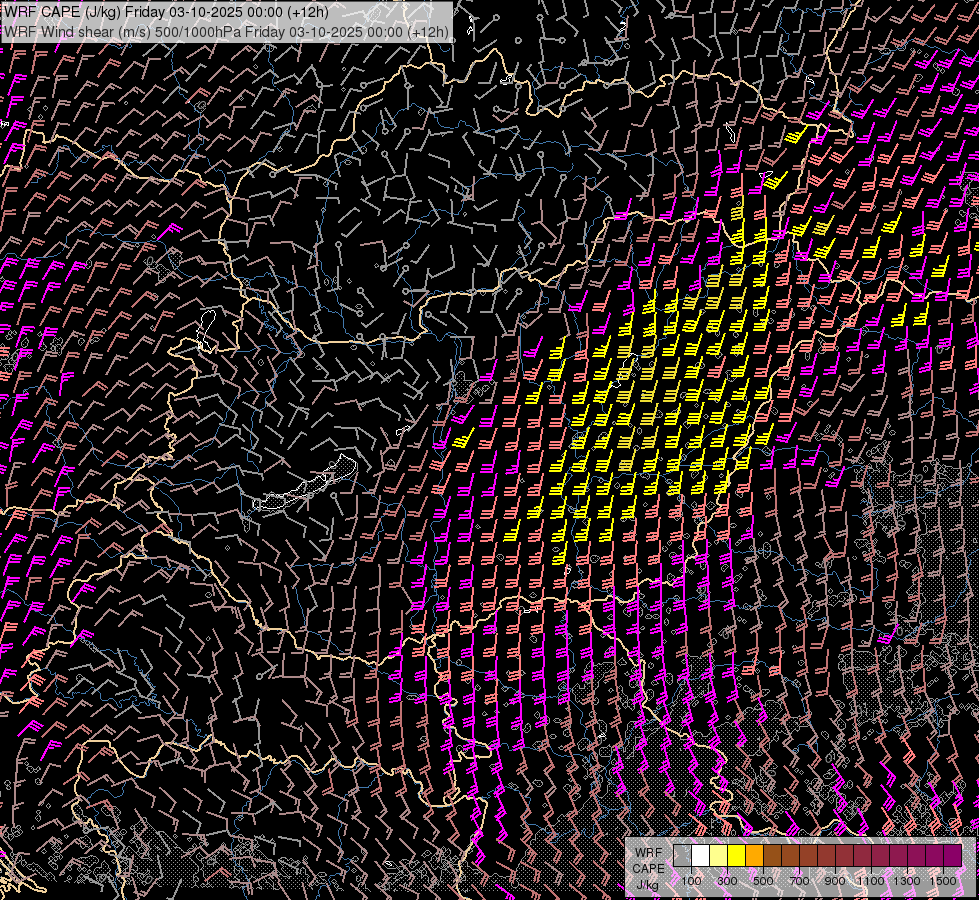Select the 500 label on the CAPE scale
The height and width of the screenshot is (900, 979).
click(x=763, y=881)
